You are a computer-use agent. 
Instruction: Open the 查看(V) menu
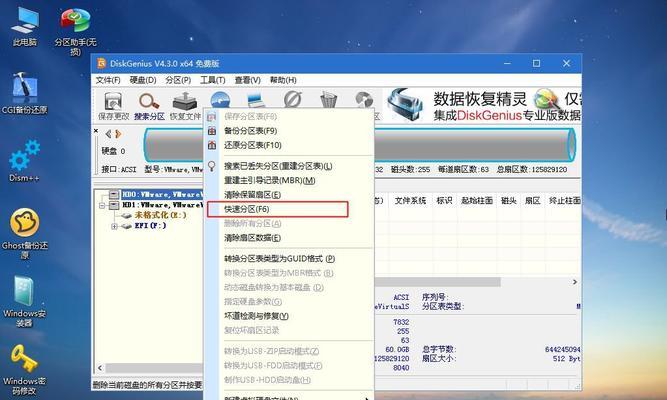pyautogui.click(x=247, y=80)
